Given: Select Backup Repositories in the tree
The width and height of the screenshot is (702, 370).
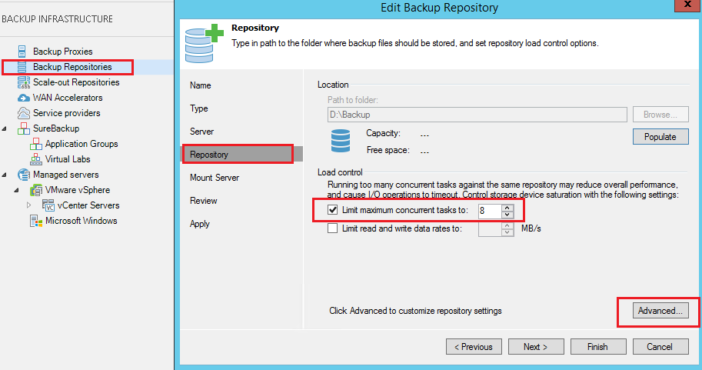Looking at the screenshot, I should [x=73, y=67].
